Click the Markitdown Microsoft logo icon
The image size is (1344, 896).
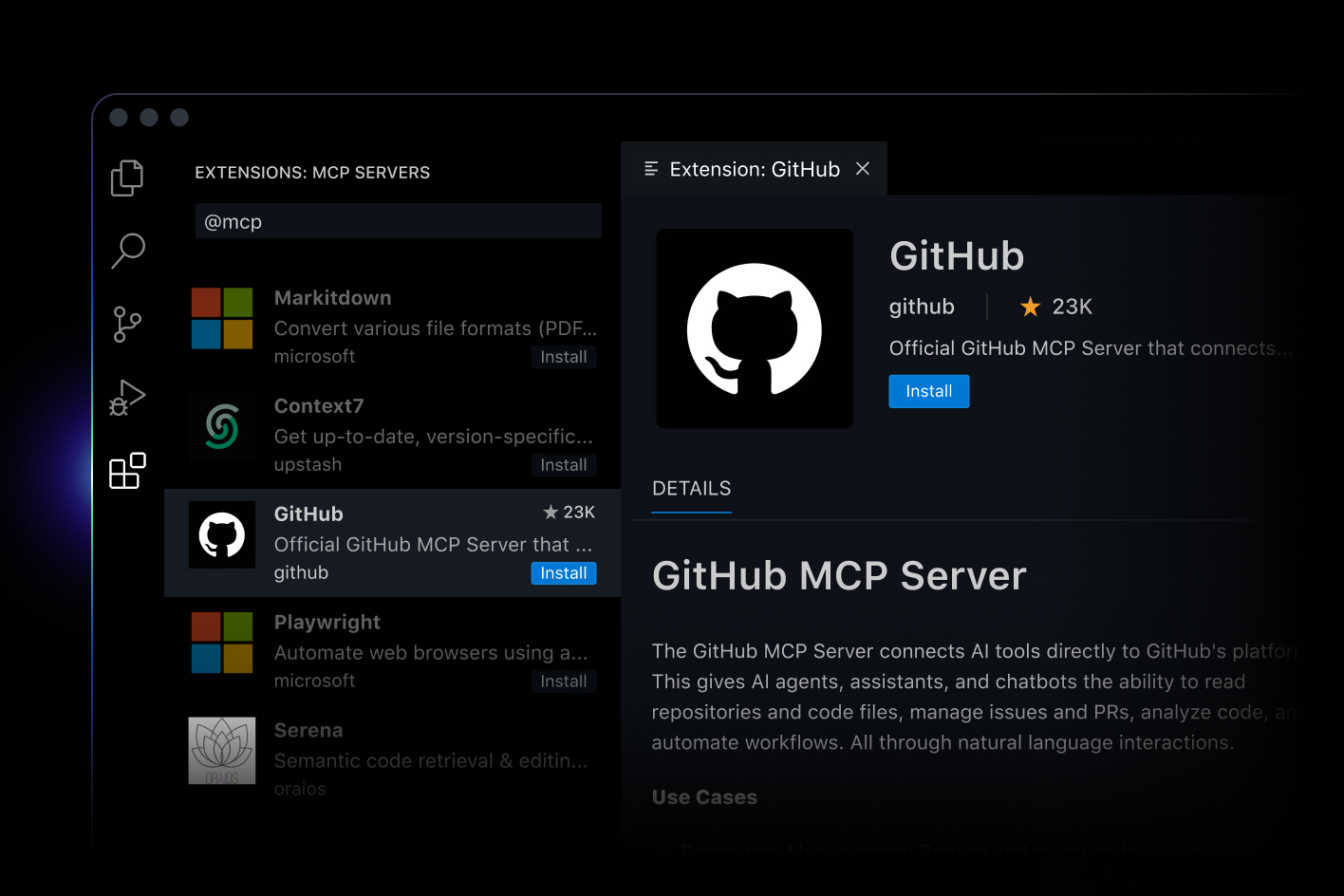[x=222, y=319]
